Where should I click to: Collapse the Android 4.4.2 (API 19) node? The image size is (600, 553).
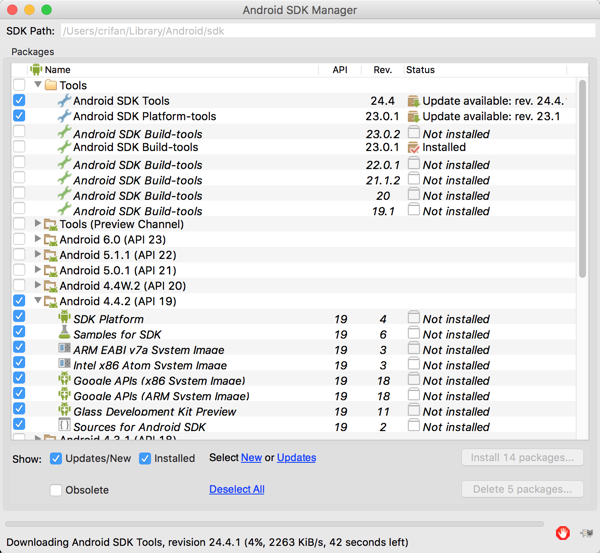38,300
